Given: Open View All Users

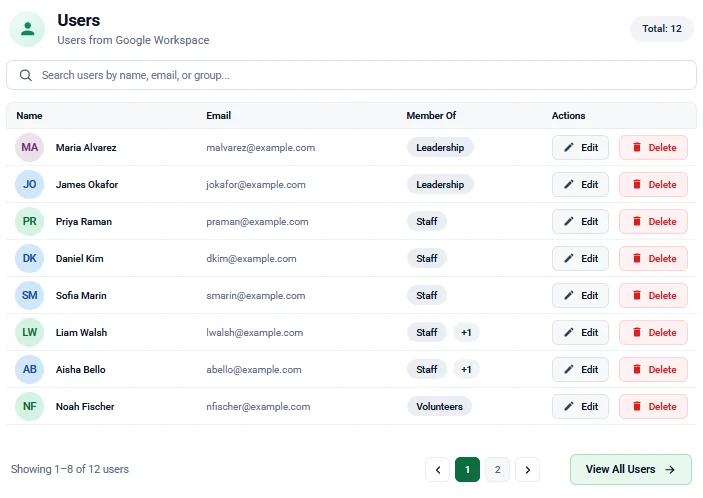Looking at the screenshot, I should tap(631, 469).
